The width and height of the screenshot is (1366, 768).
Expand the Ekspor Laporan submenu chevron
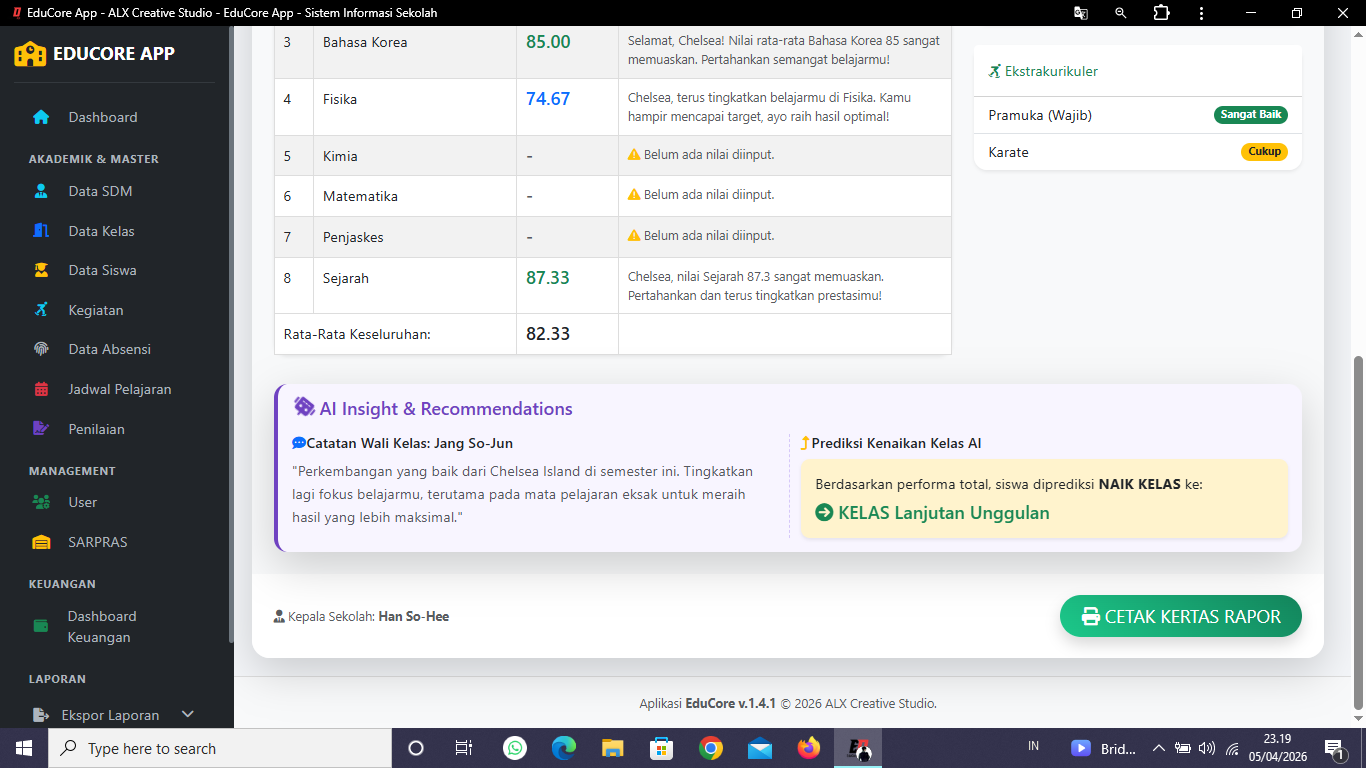(x=187, y=714)
